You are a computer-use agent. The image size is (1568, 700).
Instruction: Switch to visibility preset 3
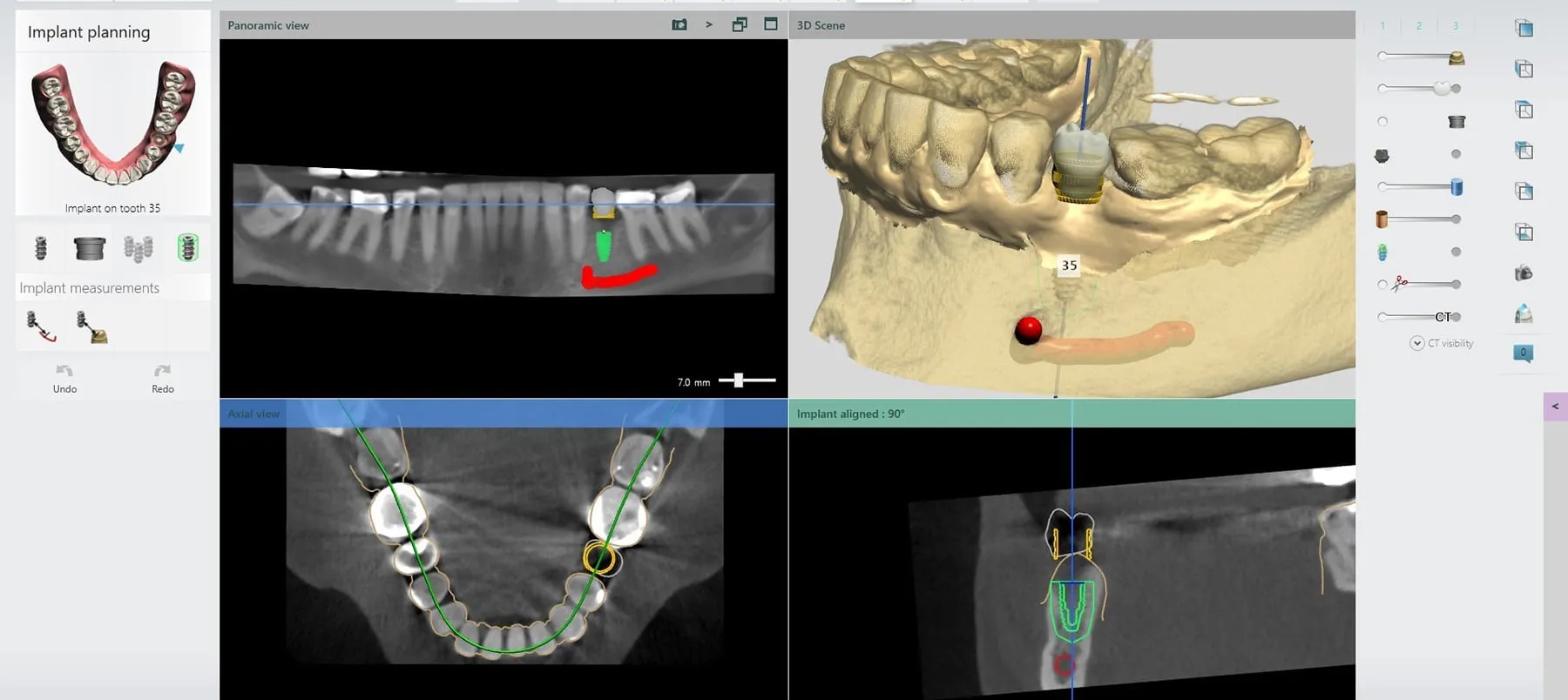(1455, 26)
